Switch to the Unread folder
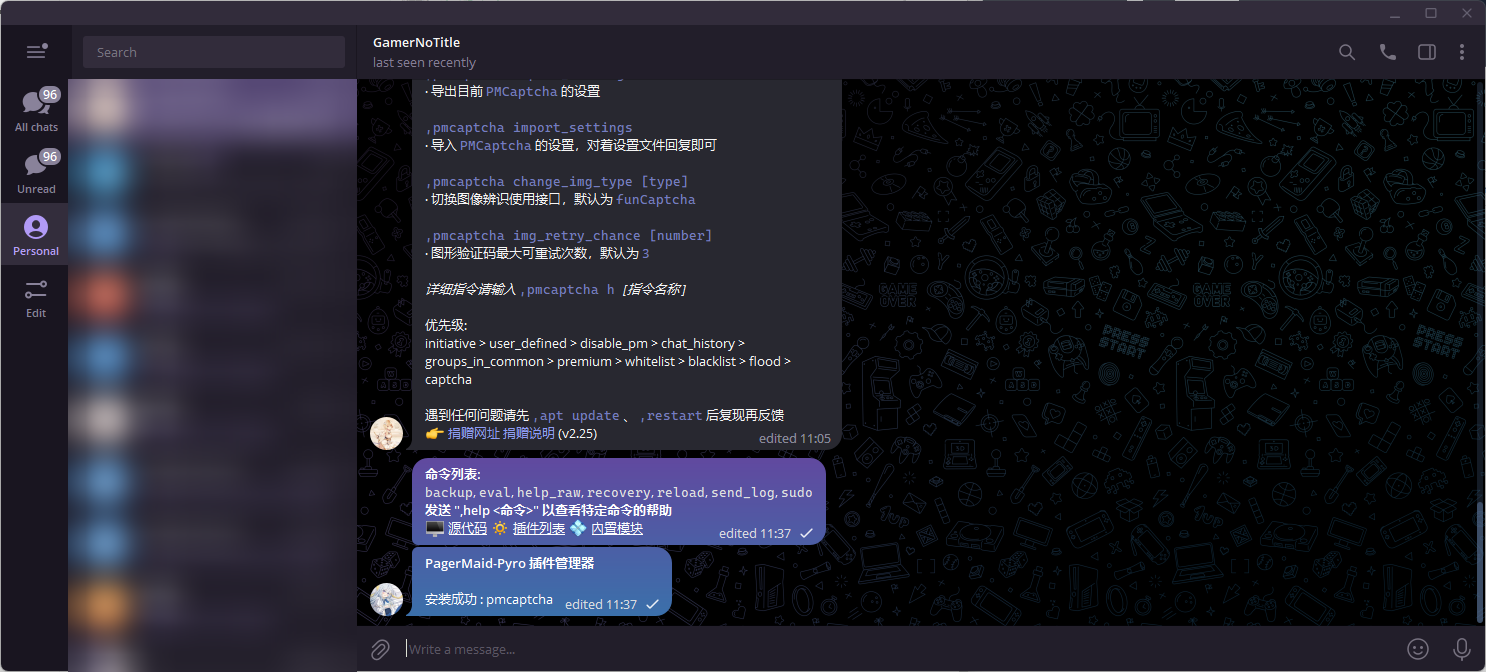The height and width of the screenshot is (672, 1486). click(36, 172)
